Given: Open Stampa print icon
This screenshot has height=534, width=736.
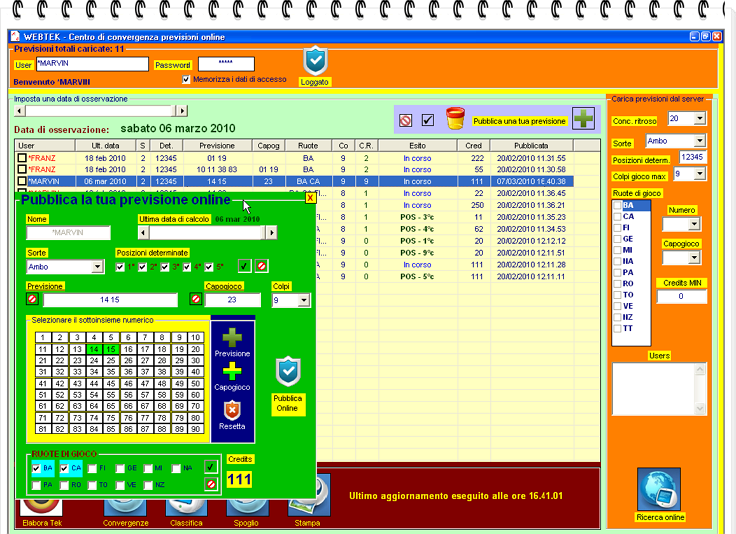Looking at the screenshot, I should [308, 495].
